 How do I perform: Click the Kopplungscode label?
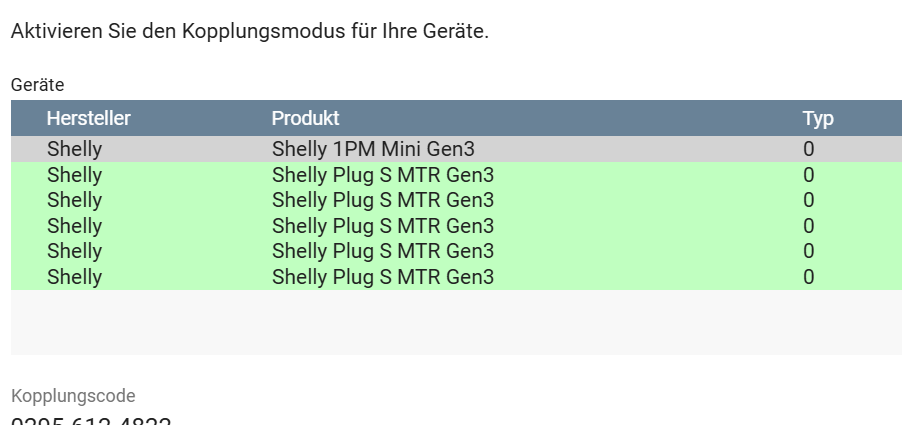pos(73,396)
